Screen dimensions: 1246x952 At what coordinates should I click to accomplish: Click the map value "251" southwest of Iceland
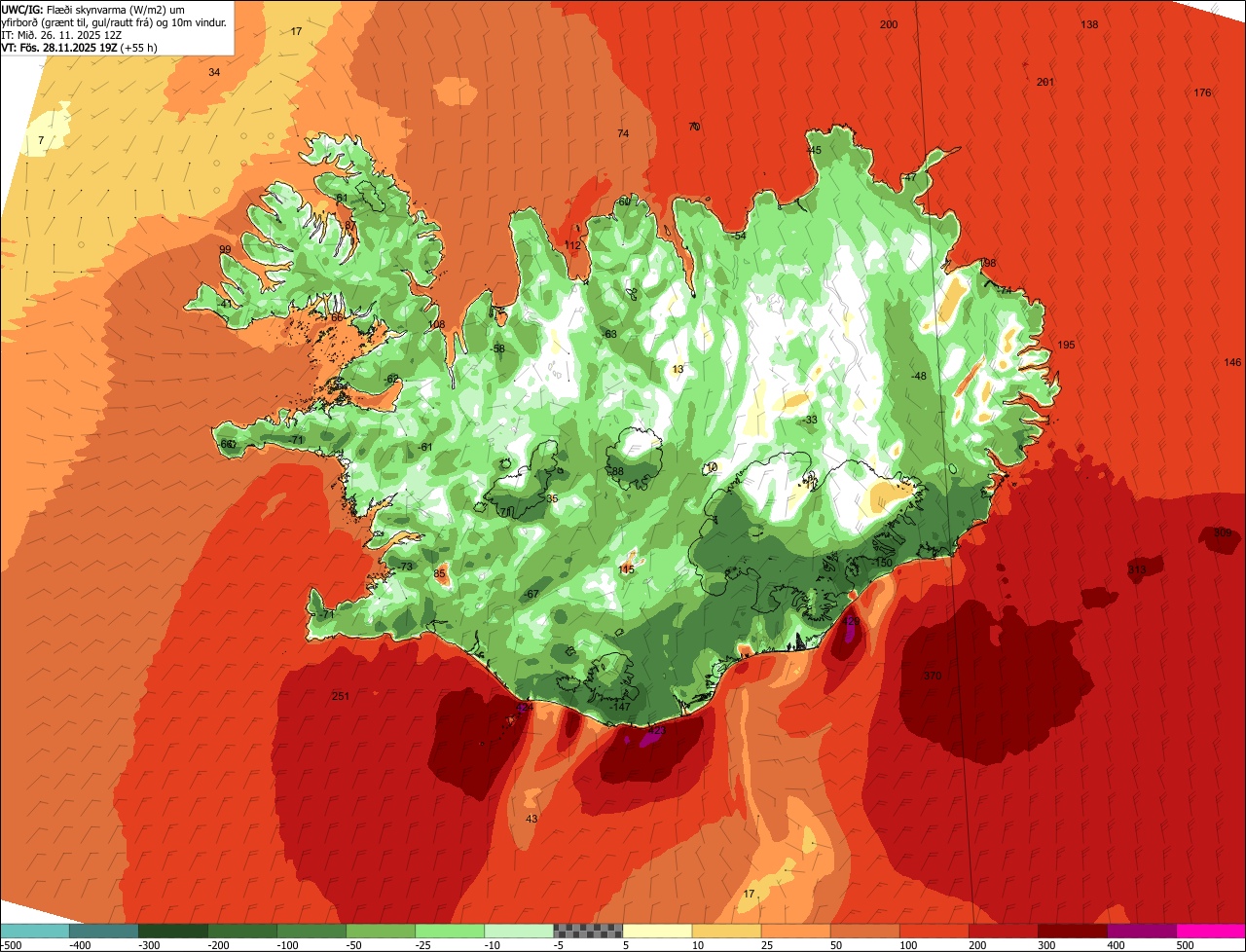(340, 696)
